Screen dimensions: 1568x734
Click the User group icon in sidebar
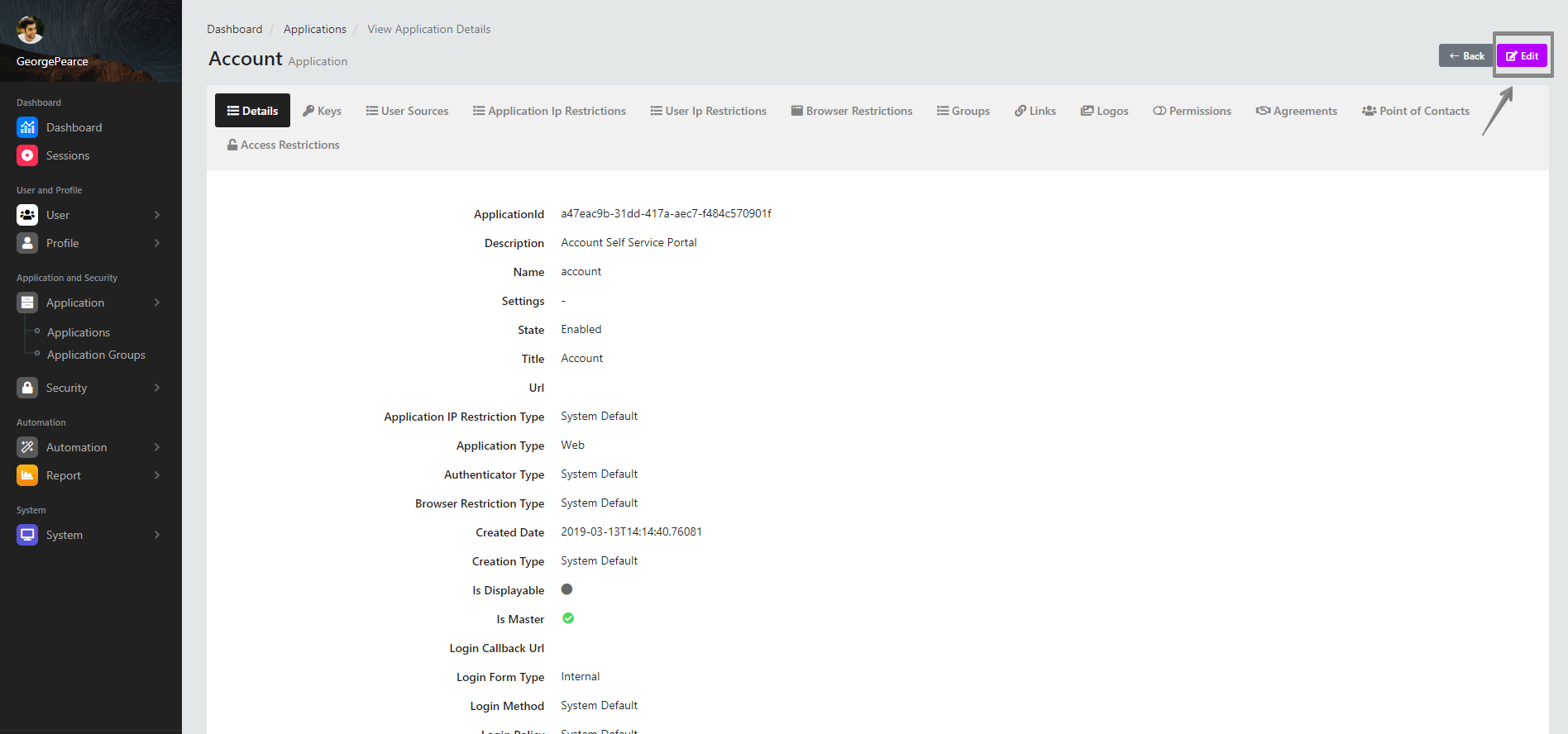(27, 215)
